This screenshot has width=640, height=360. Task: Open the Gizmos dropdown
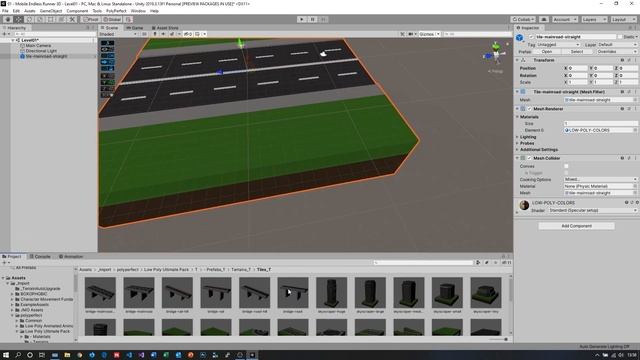[429, 34]
